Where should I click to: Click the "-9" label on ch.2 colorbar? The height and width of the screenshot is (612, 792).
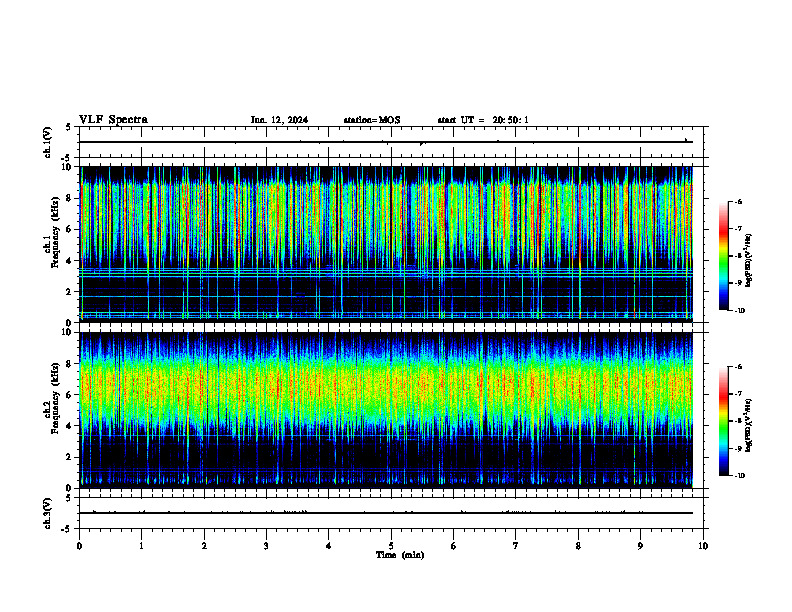point(738,448)
